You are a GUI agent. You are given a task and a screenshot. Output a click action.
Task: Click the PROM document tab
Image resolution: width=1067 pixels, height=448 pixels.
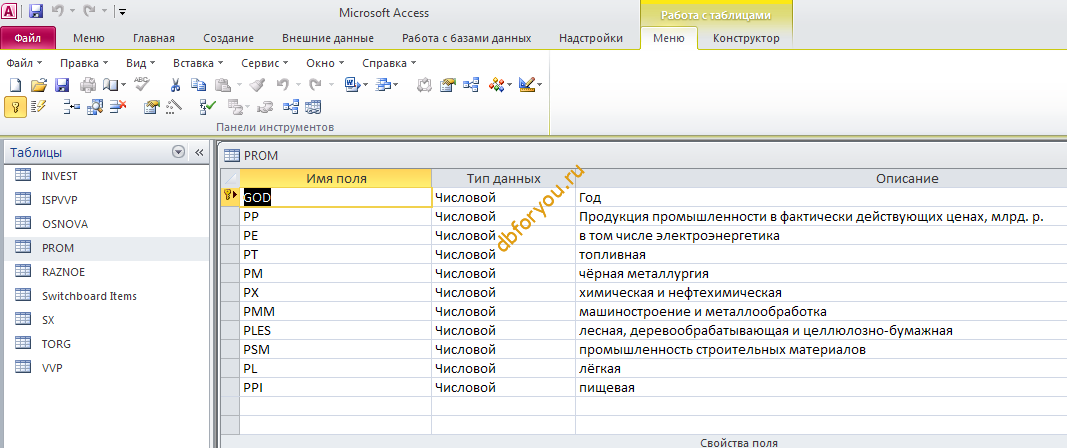(x=251, y=155)
